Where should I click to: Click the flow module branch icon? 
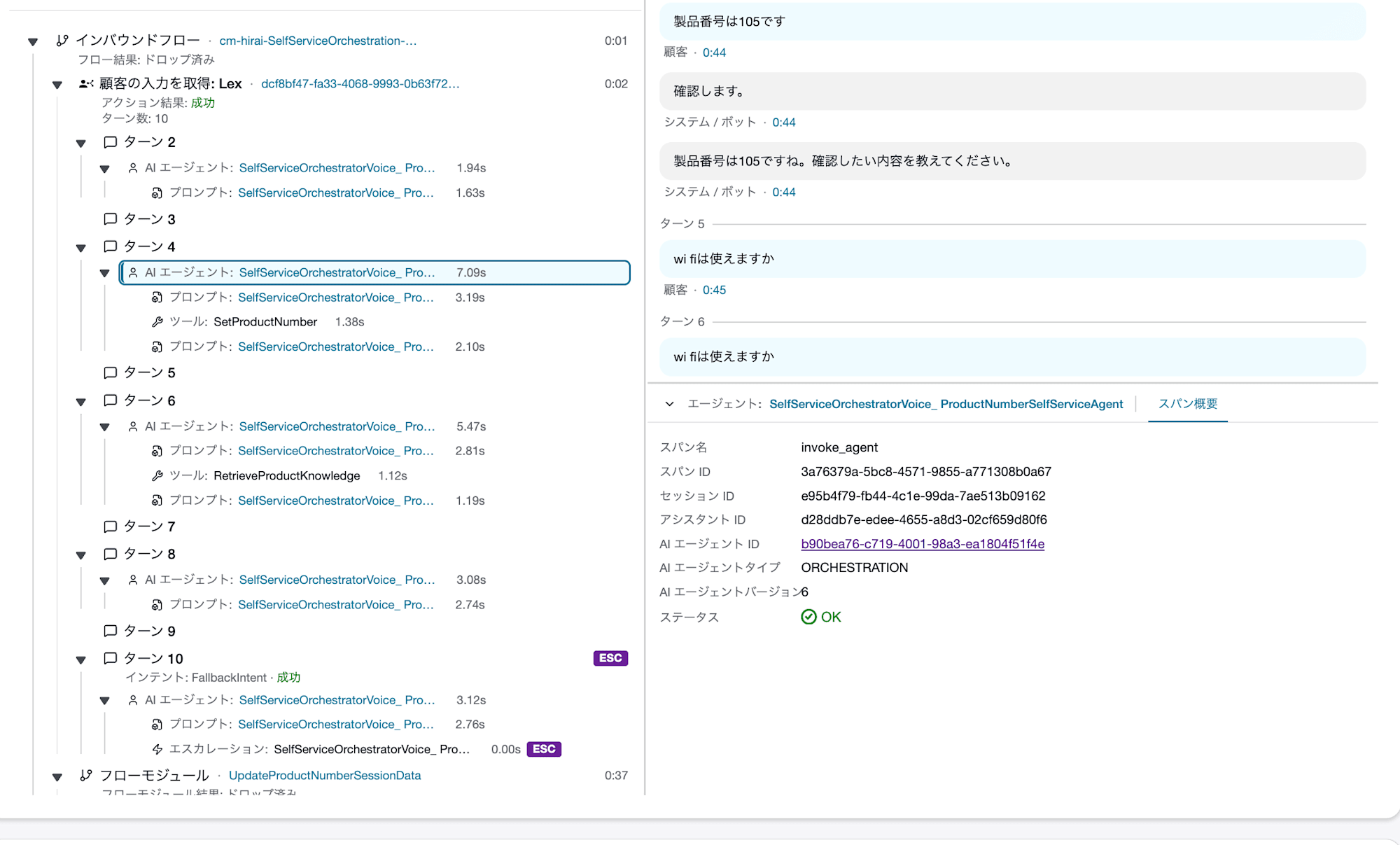[86, 776]
